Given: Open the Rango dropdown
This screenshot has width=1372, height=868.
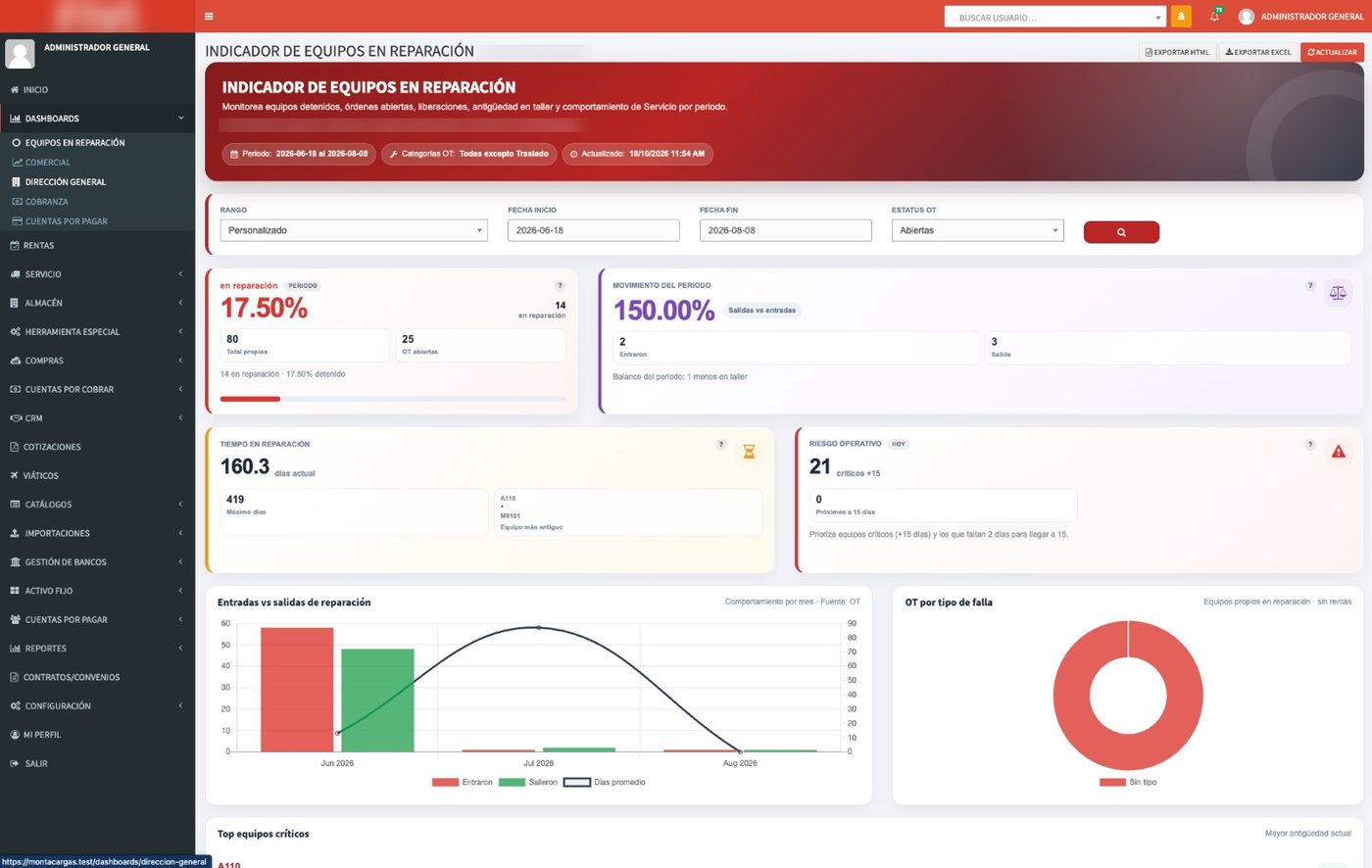Looking at the screenshot, I should point(354,230).
